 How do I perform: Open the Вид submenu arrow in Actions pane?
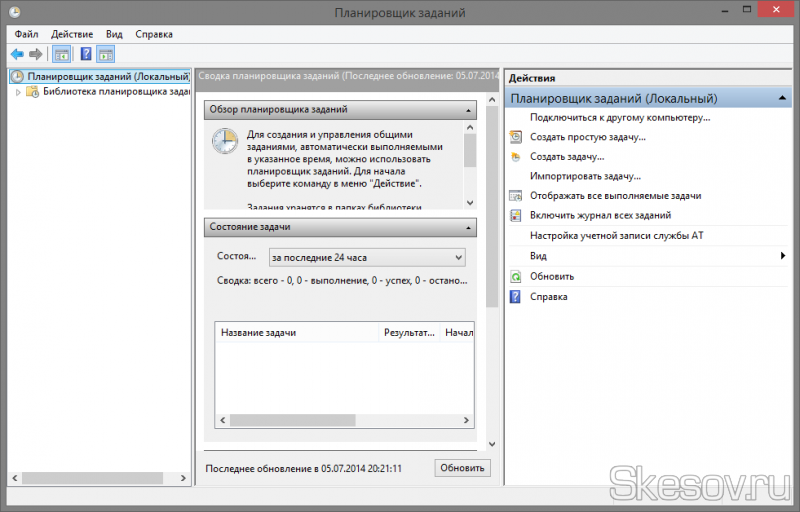(x=783, y=255)
